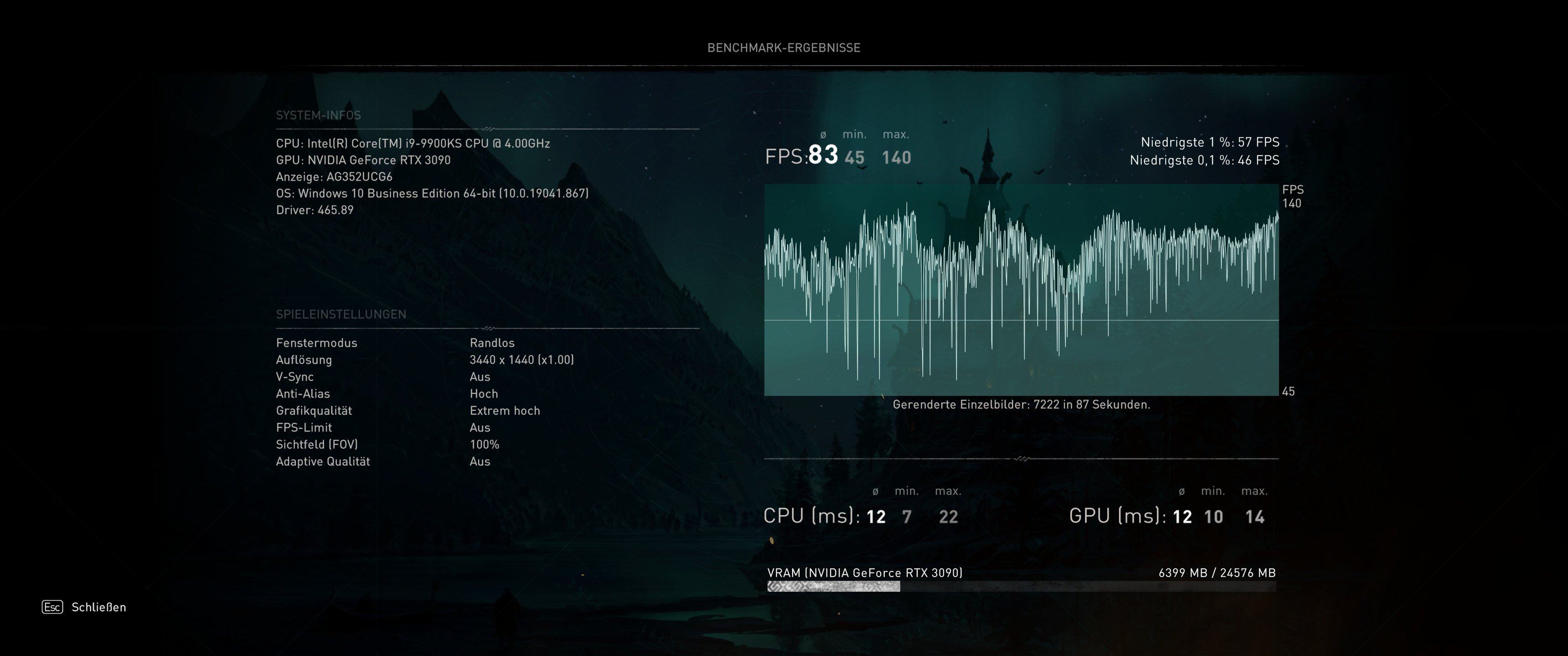This screenshot has width=1568, height=656.
Task: Click the FPS history graph
Action: tap(1021, 290)
